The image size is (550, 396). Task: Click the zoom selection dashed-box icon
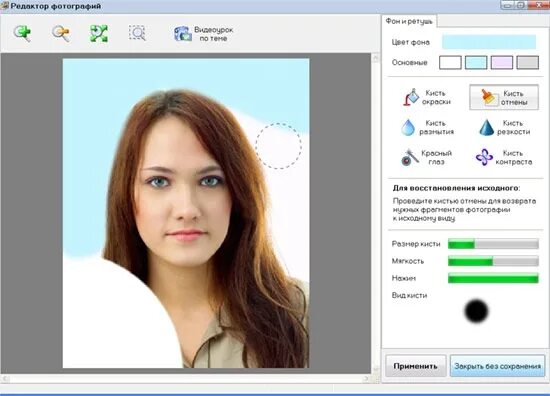click(x=137, y=33)
